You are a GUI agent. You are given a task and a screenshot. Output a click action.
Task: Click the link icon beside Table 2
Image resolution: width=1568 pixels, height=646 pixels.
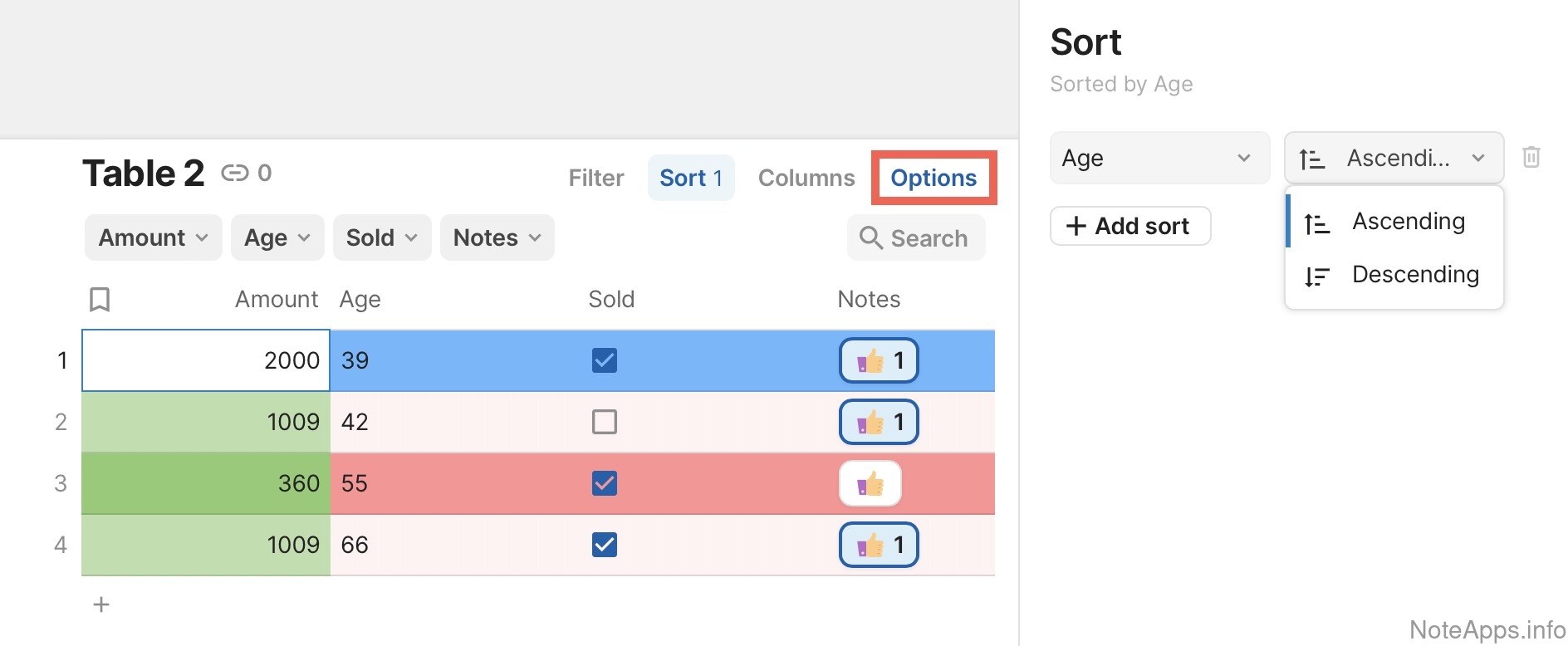coord(234,173)
